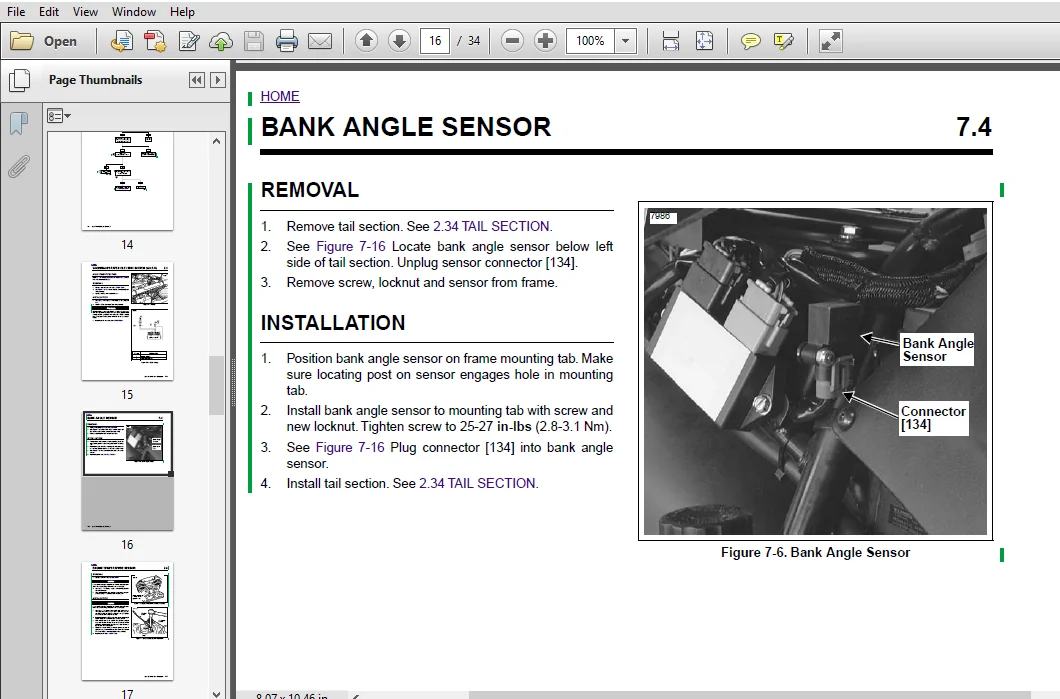This screenshot has width=1060, height=699.
Task: Open the File menu
Action: click(x=16, y=11)
